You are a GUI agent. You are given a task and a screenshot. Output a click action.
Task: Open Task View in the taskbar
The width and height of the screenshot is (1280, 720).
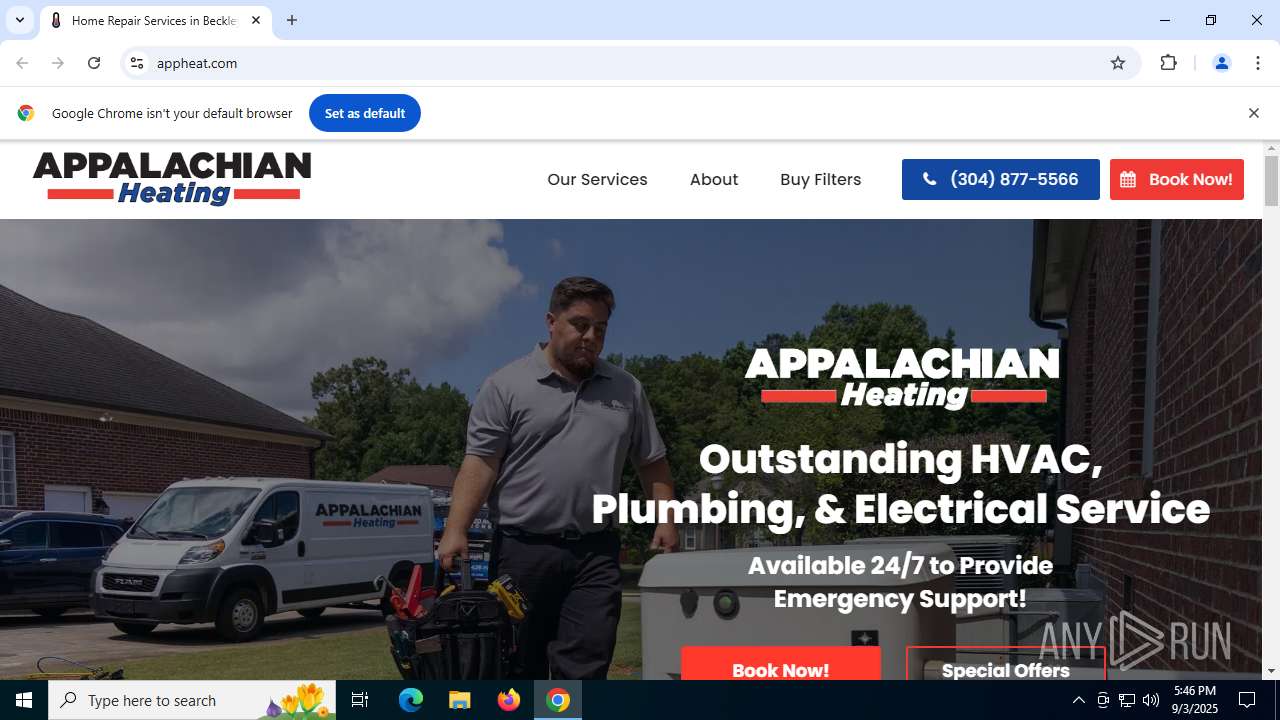360,700
